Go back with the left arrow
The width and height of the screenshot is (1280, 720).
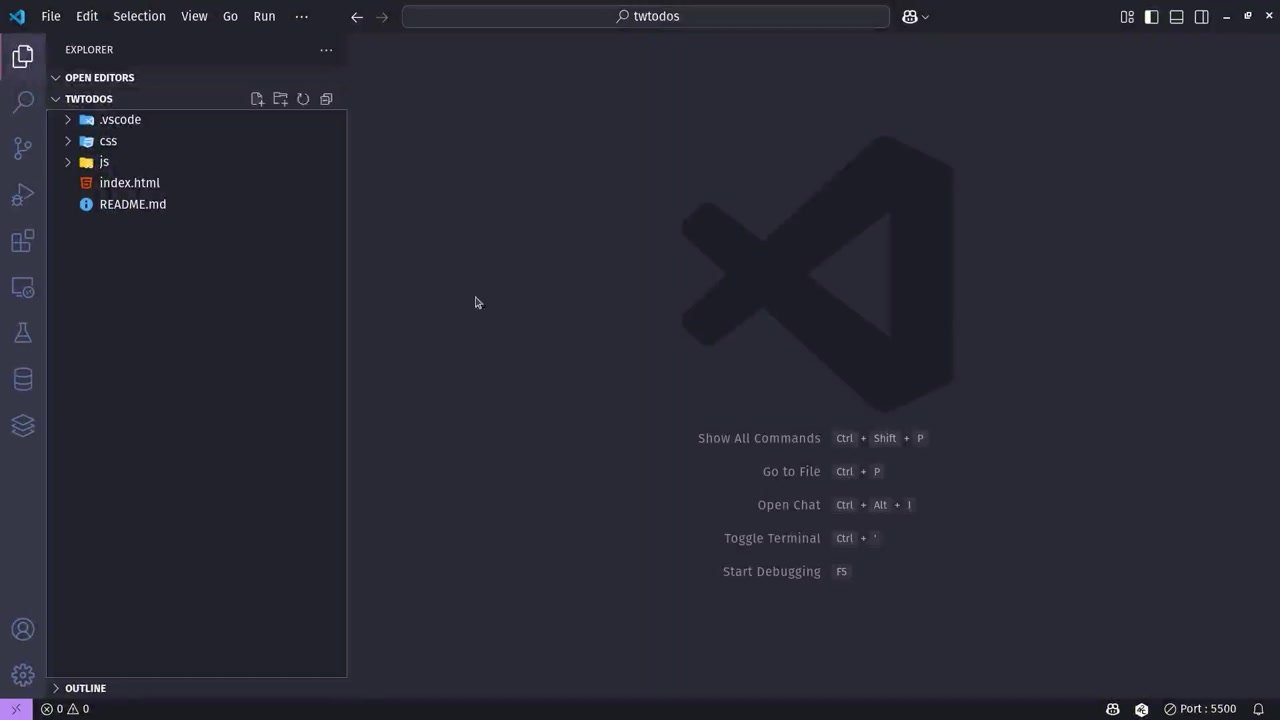coord(357,17)
